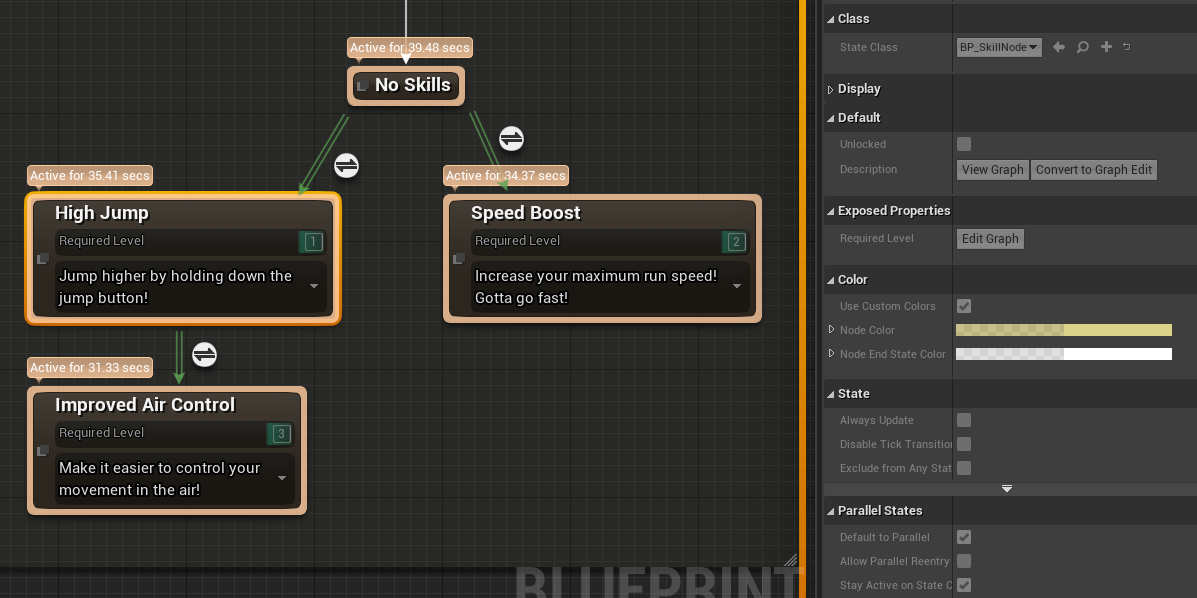Open the BP_SkillNode State Class dropdown

tap(999, 47)
